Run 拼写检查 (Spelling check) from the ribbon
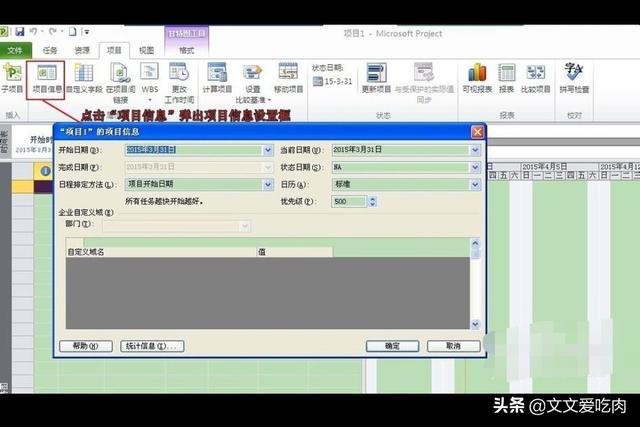The image size is (640, 427). 574,78
